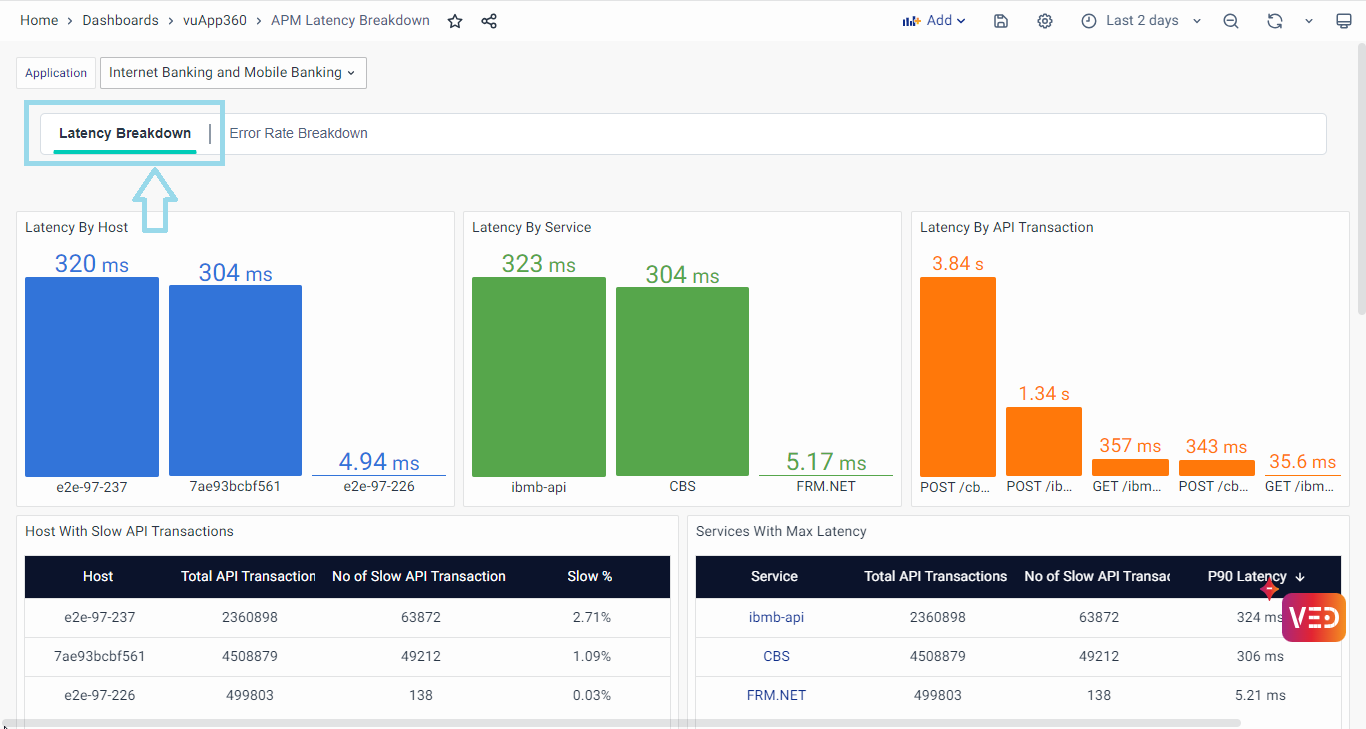Switch to Error Rate Breakdown tab
The height and width of the screenshot is (729, 1366).
click(x=298, y=133)
